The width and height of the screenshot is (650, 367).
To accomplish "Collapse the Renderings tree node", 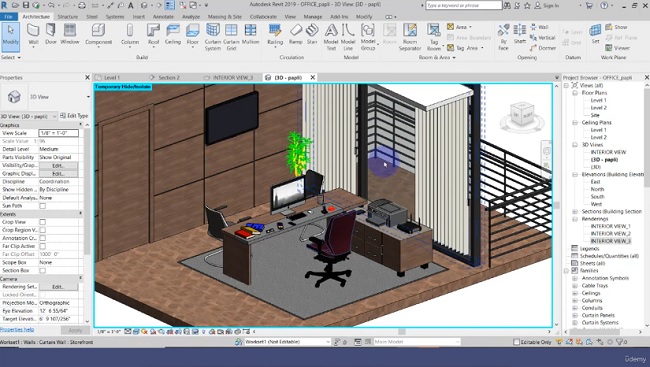I will (x=575, y=219).
